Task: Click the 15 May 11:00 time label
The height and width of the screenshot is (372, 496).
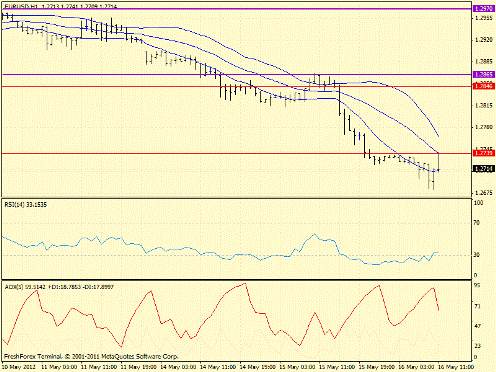Action: pos(337,367)
